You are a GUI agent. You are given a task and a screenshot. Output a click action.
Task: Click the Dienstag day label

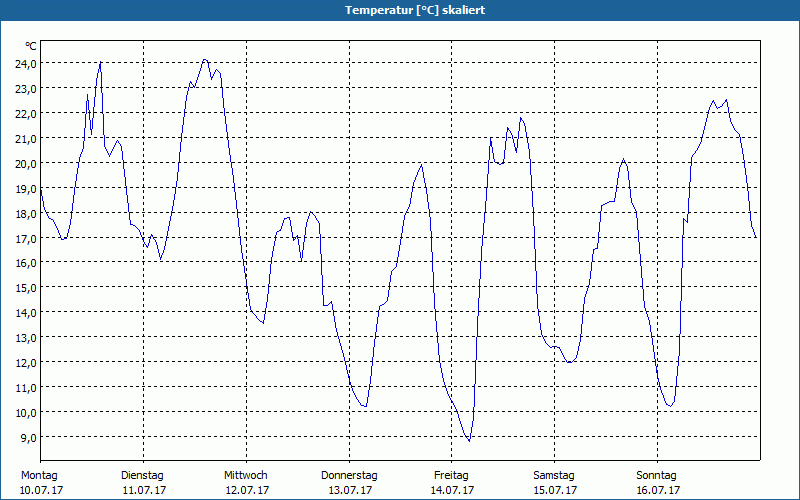[x=142, y=476]
